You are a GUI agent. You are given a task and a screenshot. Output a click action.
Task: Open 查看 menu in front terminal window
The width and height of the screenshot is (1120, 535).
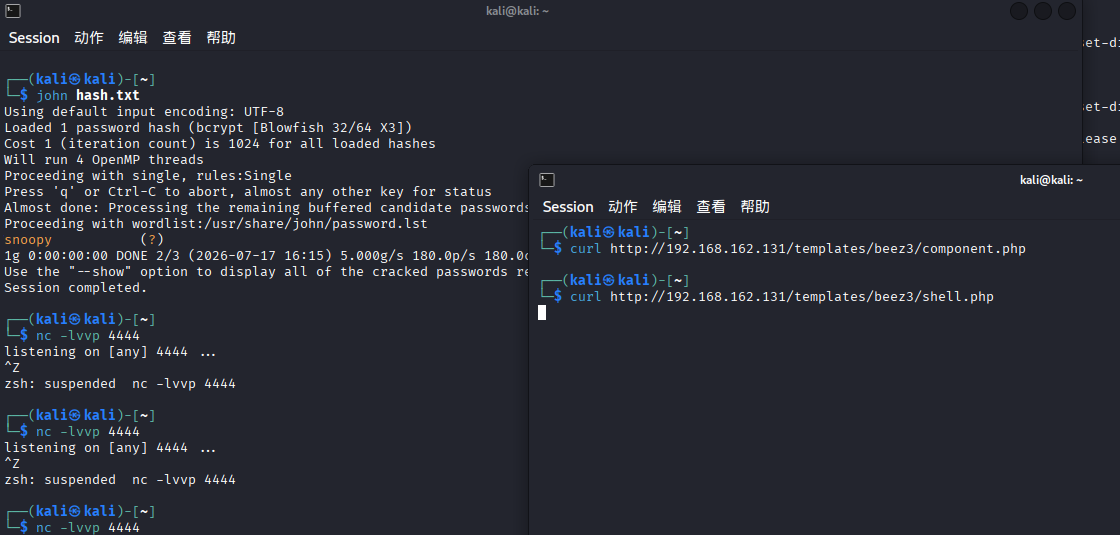click(711, 207)
